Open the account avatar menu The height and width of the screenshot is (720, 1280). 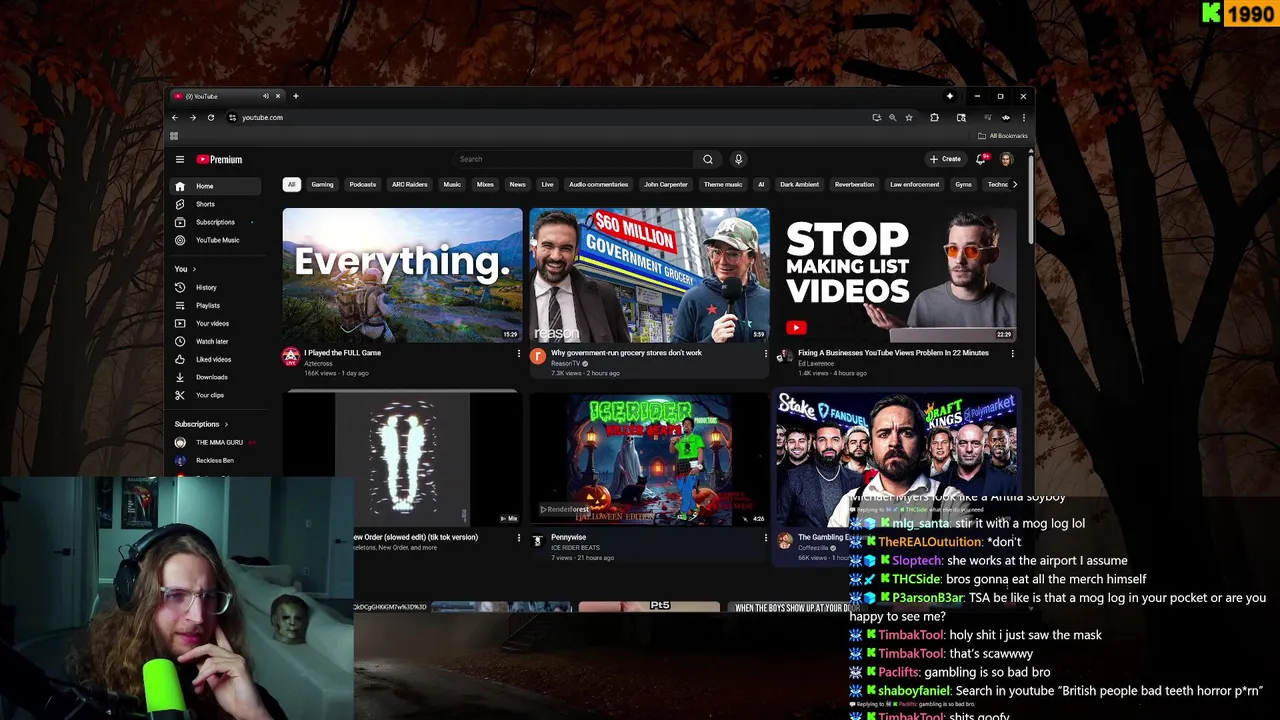pyautogui.click(x=1007, y=159)
